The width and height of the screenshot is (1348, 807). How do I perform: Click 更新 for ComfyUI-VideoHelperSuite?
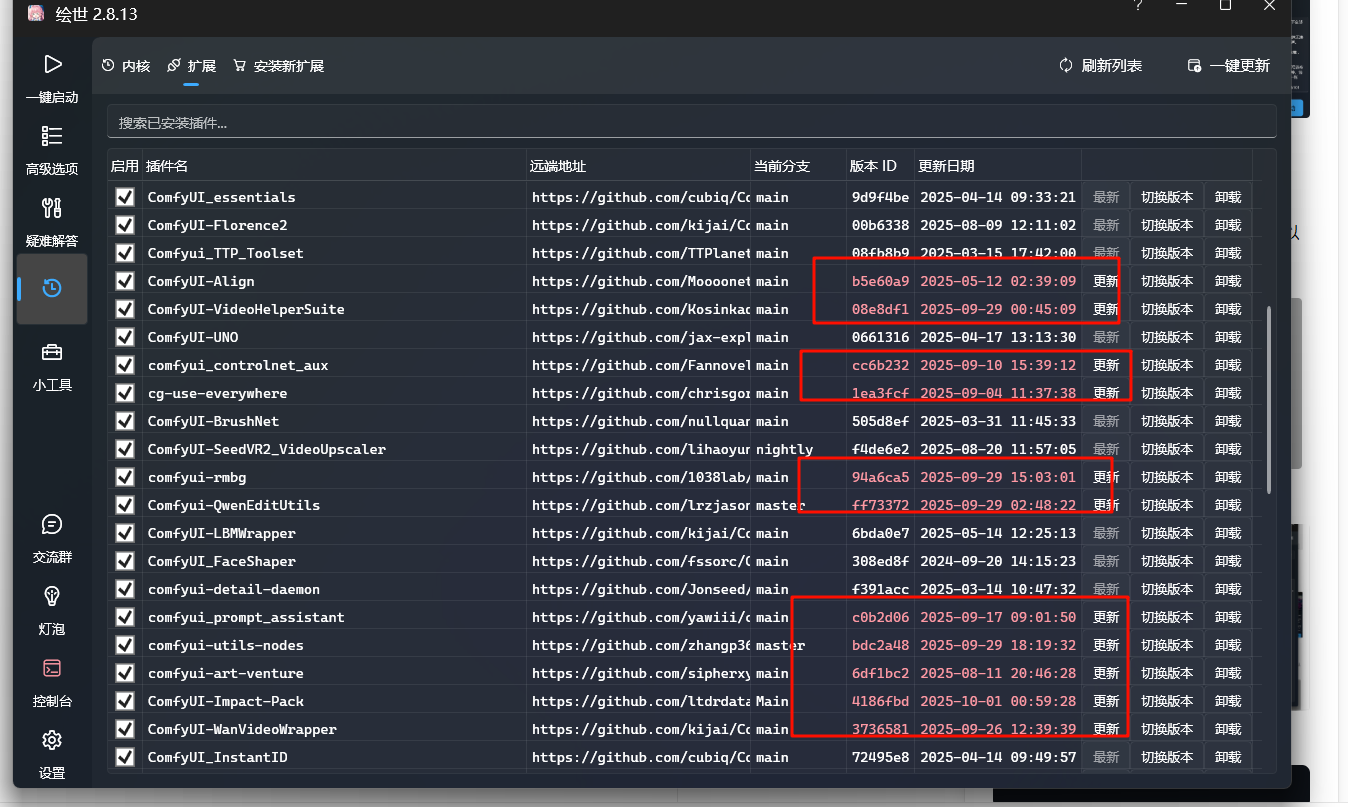point(1106,309)
